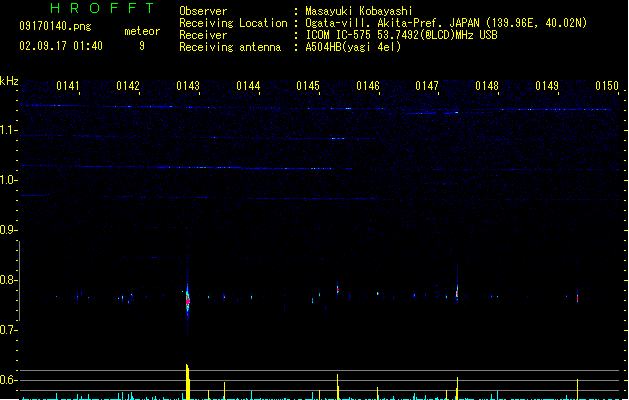Click the 0.8 kHz axis label
This screenshot has height=400, width=629.
coord(8,280)
